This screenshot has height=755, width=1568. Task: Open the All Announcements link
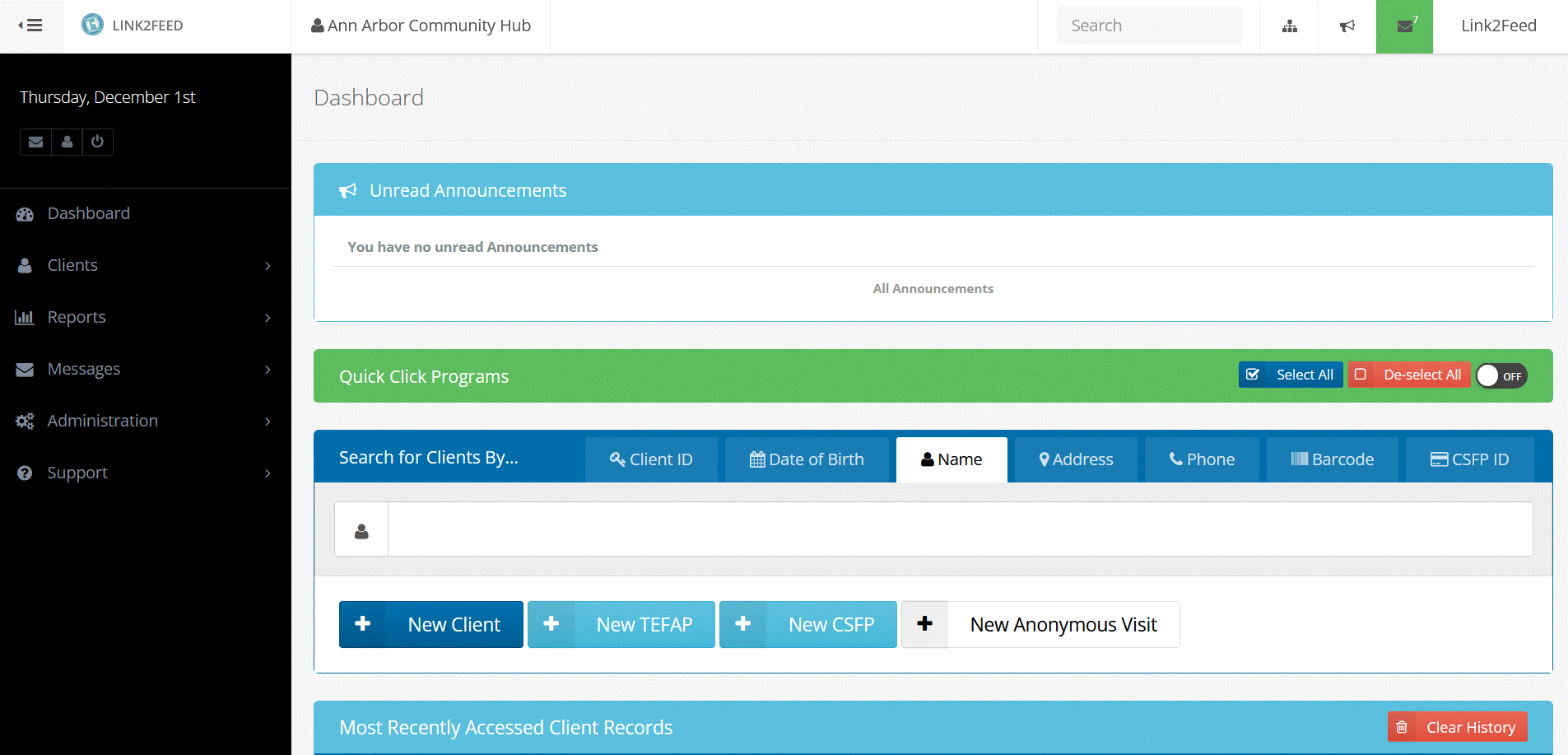933,289
